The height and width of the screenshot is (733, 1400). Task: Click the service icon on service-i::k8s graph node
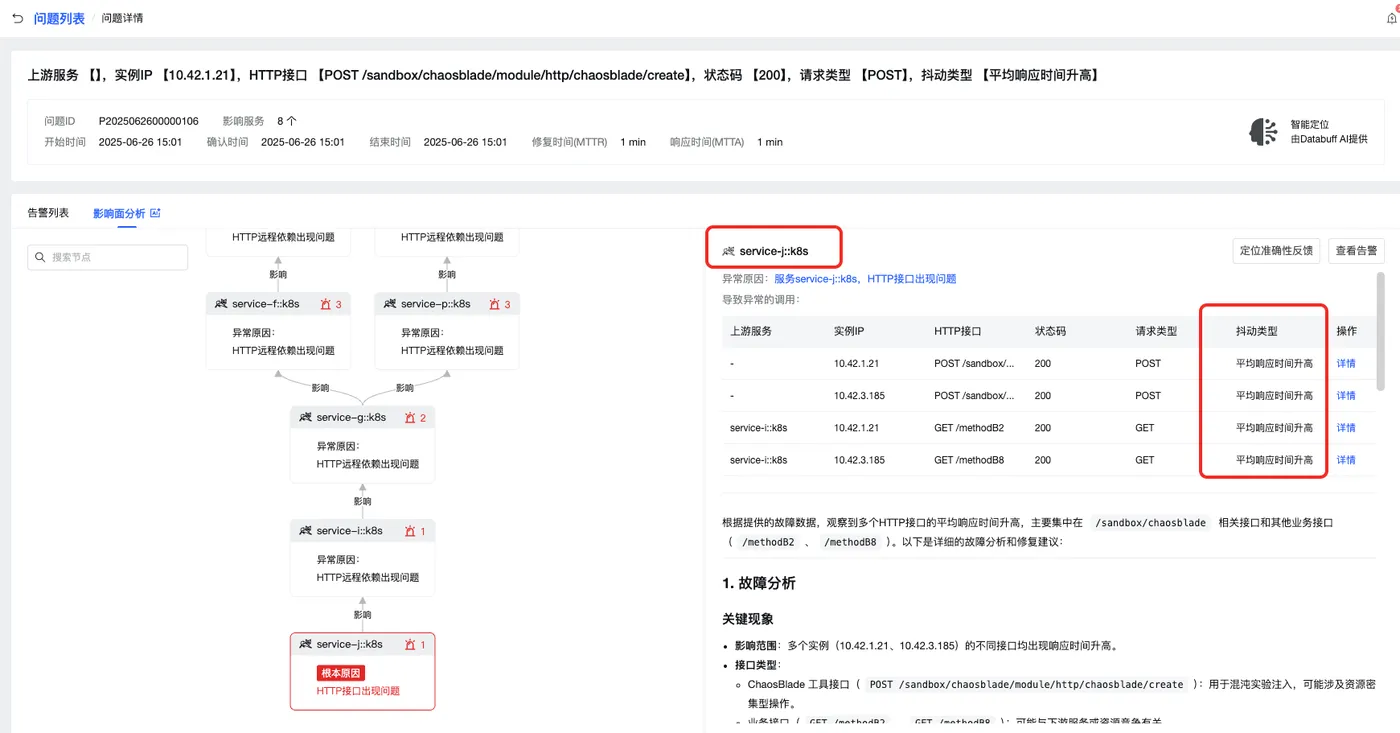tap(306, 531)
